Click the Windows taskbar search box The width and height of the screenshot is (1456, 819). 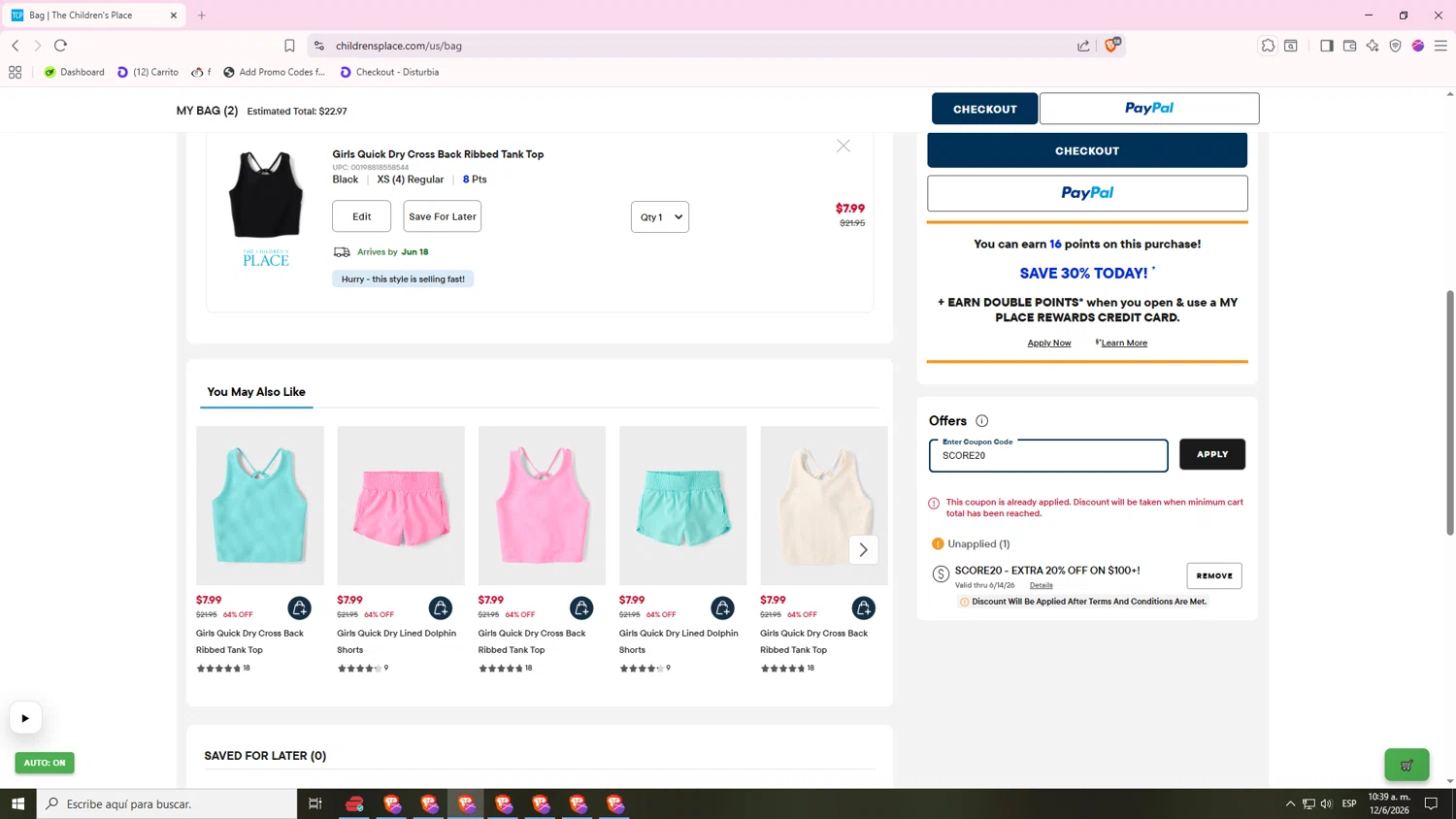(167, 803)
